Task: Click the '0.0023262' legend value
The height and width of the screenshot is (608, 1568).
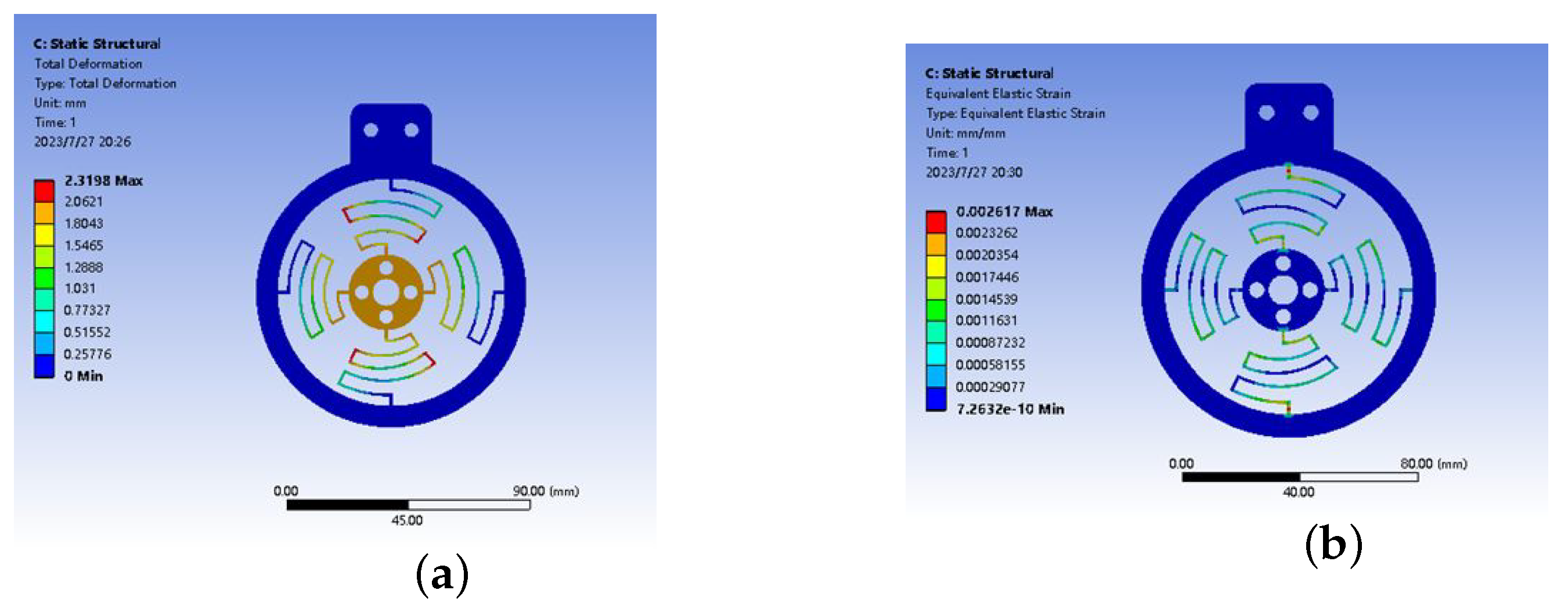Action: [x=987, y=233]
